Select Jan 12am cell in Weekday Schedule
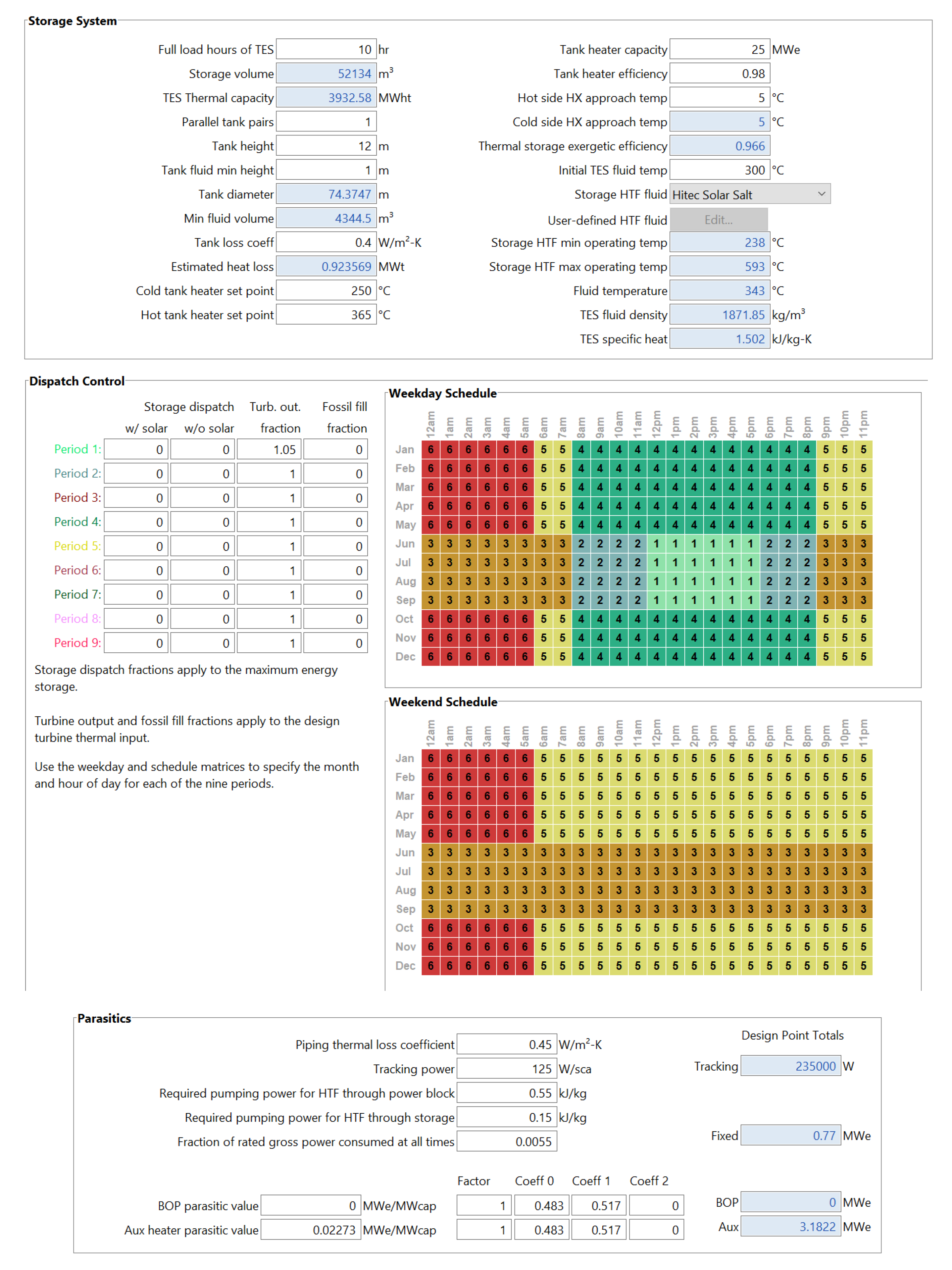 (431, 450)
